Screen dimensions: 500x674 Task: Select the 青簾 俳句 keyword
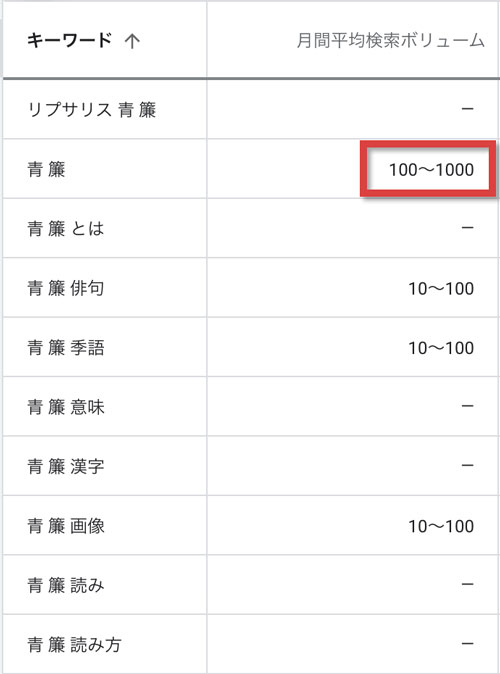click(66, 288)
